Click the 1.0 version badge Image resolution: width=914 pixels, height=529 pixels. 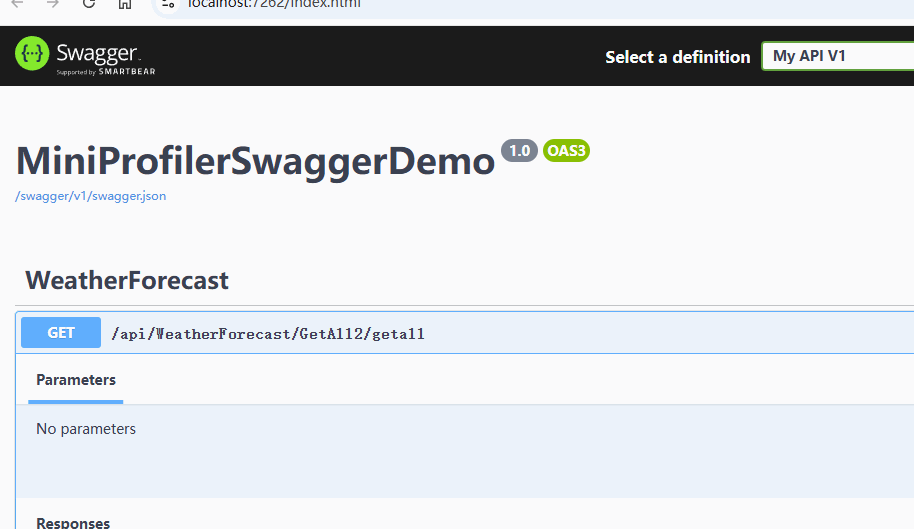pyautogui.click(x=519, y=151)
